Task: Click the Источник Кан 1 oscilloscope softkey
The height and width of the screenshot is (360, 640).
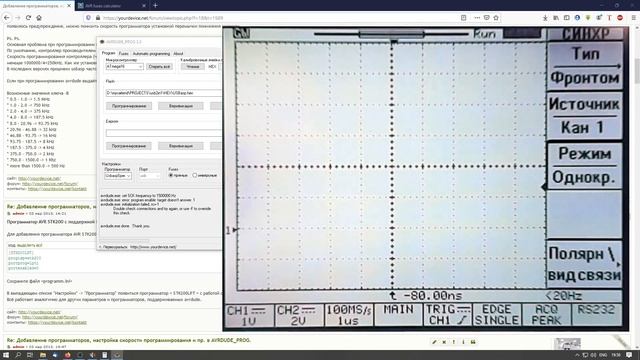Action: coord(584,116)
